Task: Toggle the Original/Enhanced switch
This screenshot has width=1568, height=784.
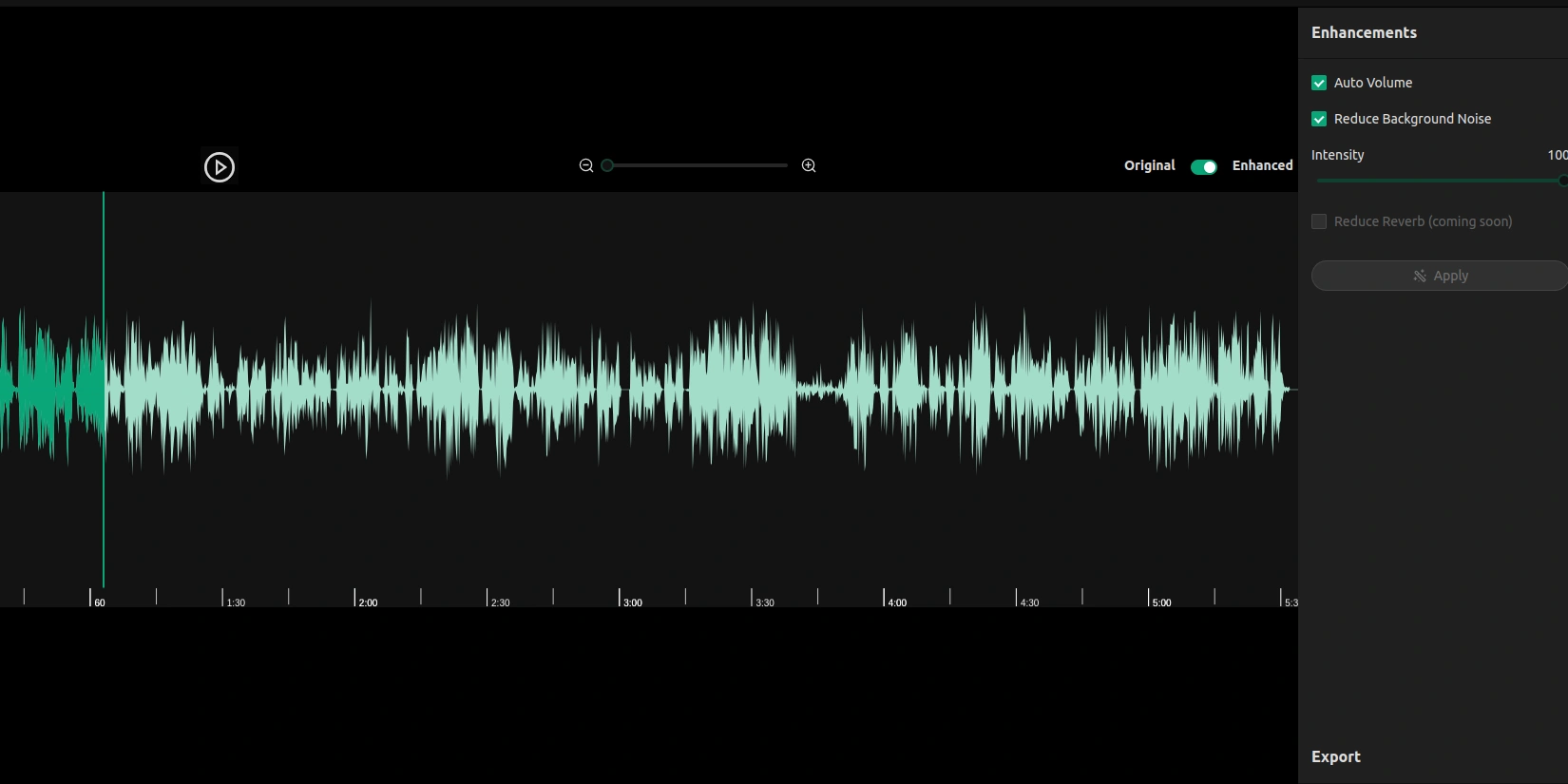Action: [x=1203, y=167]
